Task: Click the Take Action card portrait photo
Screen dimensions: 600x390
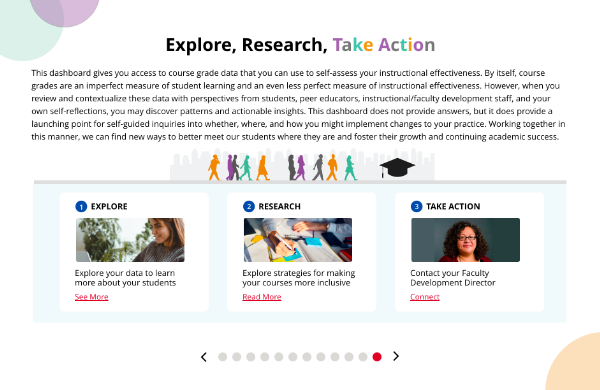Action: pyautogui.click(x=465, y=240)
